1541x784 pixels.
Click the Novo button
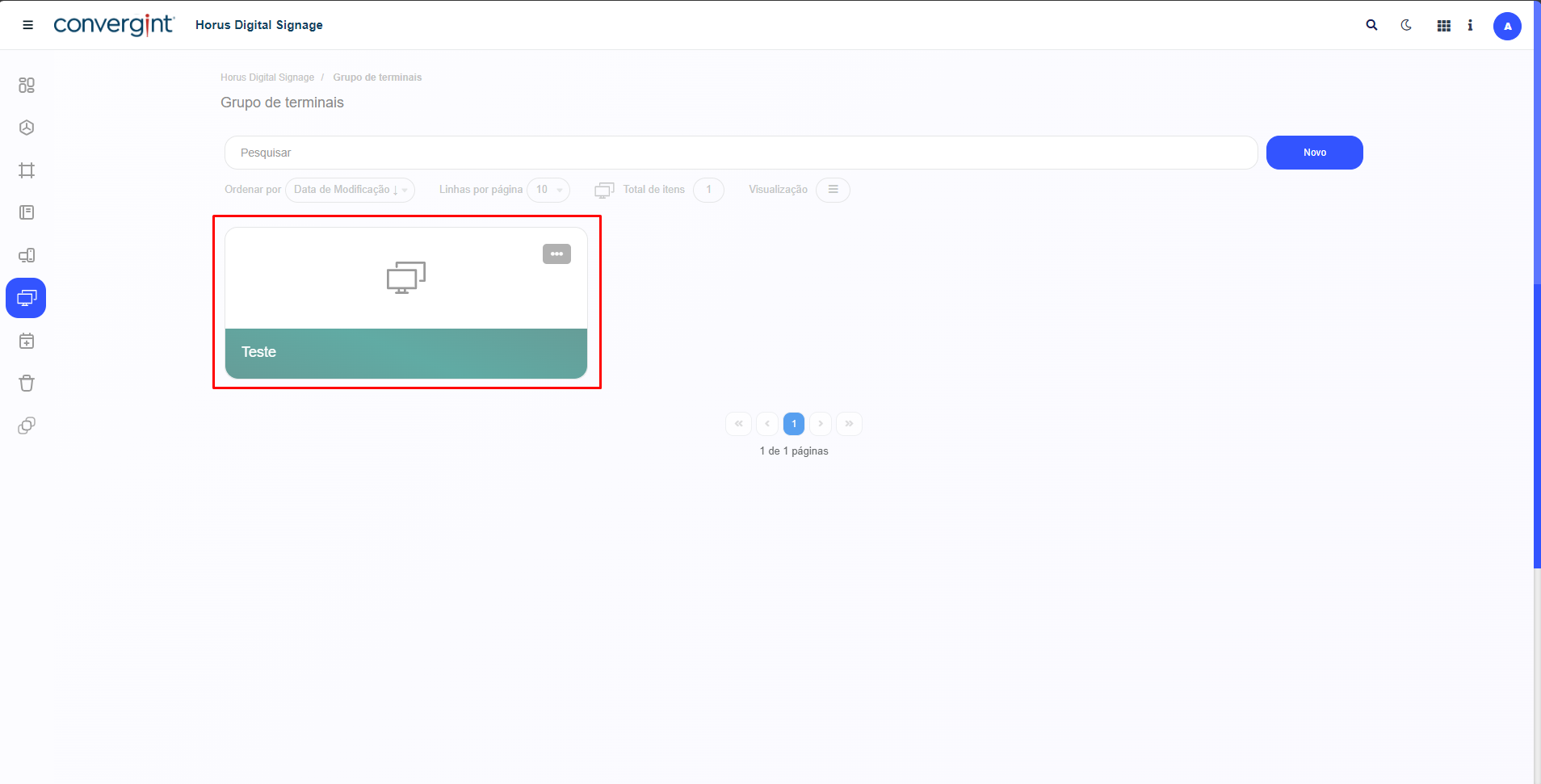click(x=1314, y=153)
